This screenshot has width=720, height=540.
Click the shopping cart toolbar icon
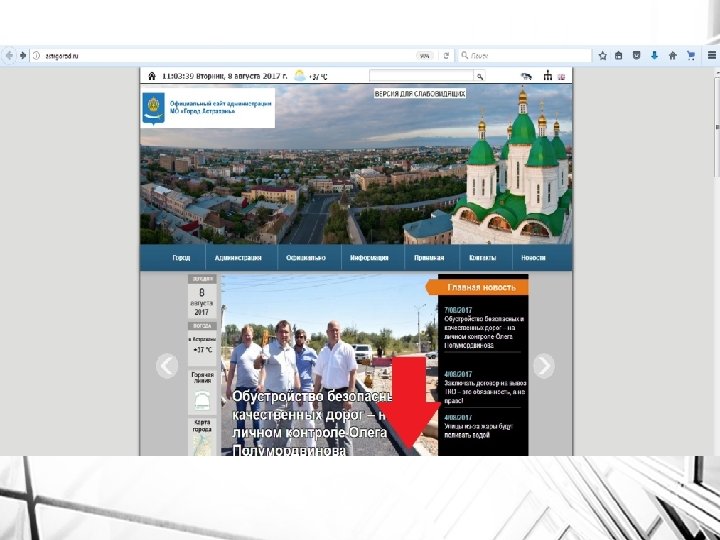pos(691,56)
